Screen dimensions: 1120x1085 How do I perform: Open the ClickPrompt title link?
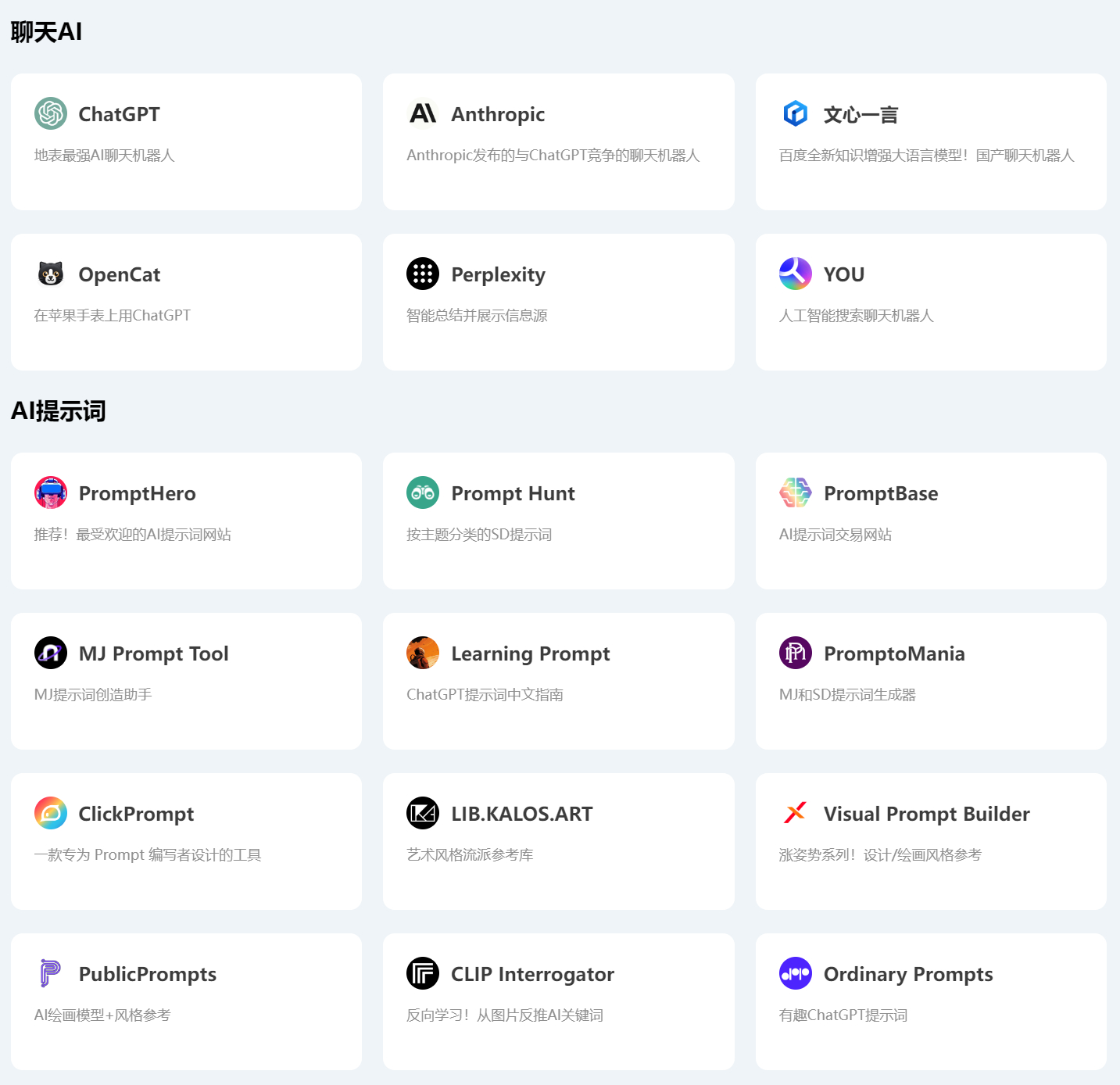coord(137,814)
